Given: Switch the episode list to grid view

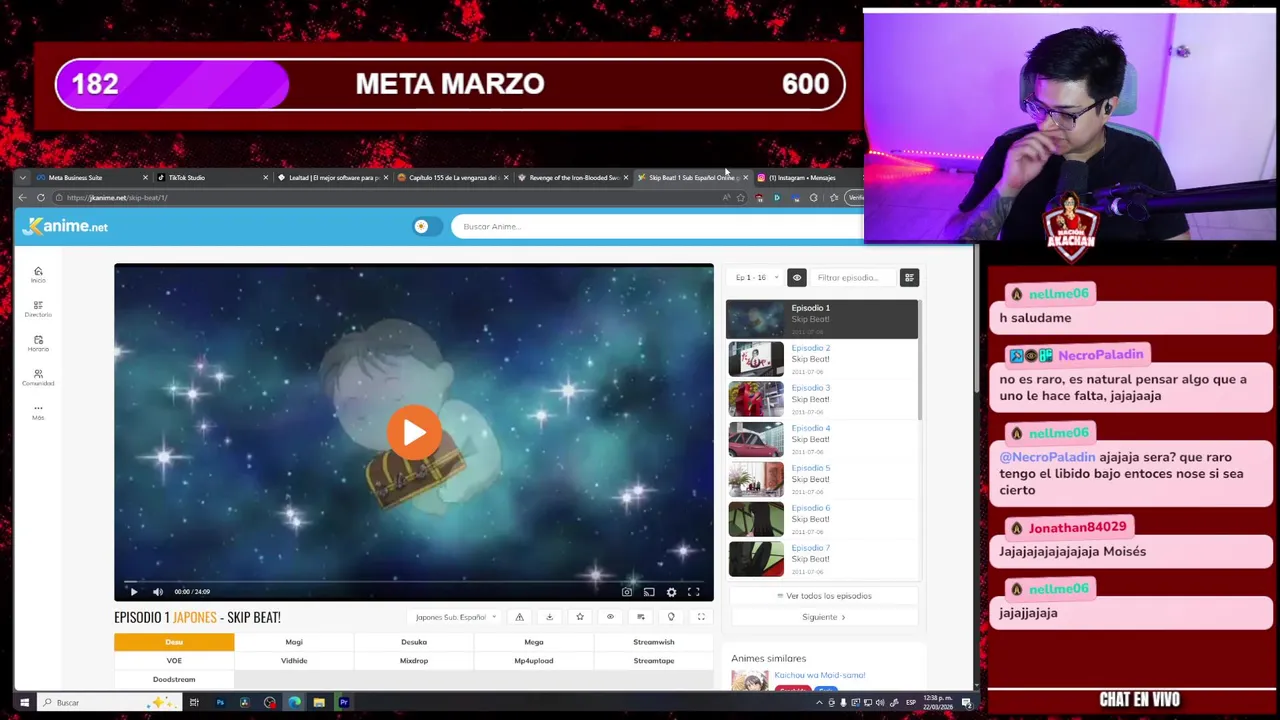Looking at the screenshot, I should pyautogui.click(x=909, y=278).
